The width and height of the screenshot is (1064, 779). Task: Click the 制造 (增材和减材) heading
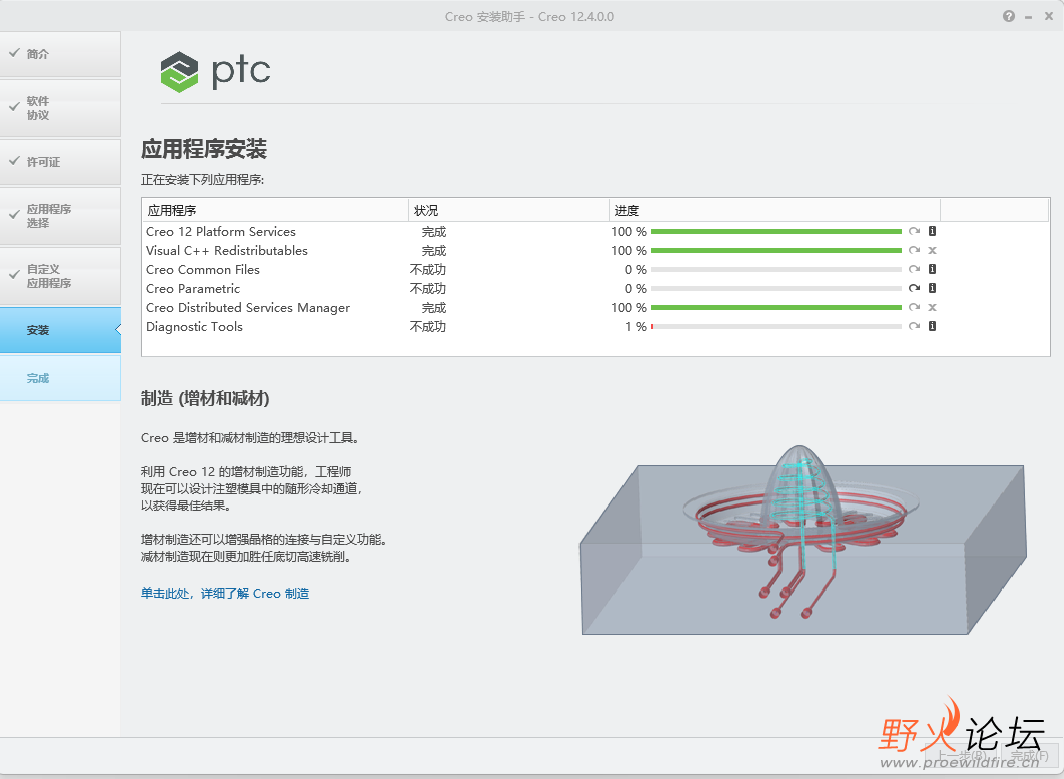point(205,398)
